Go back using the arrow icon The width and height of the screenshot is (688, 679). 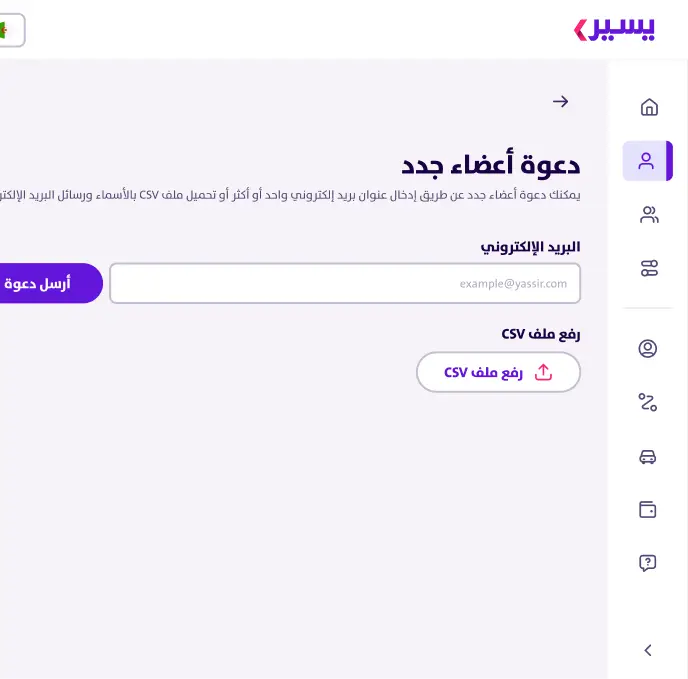(x=560, y=102)
